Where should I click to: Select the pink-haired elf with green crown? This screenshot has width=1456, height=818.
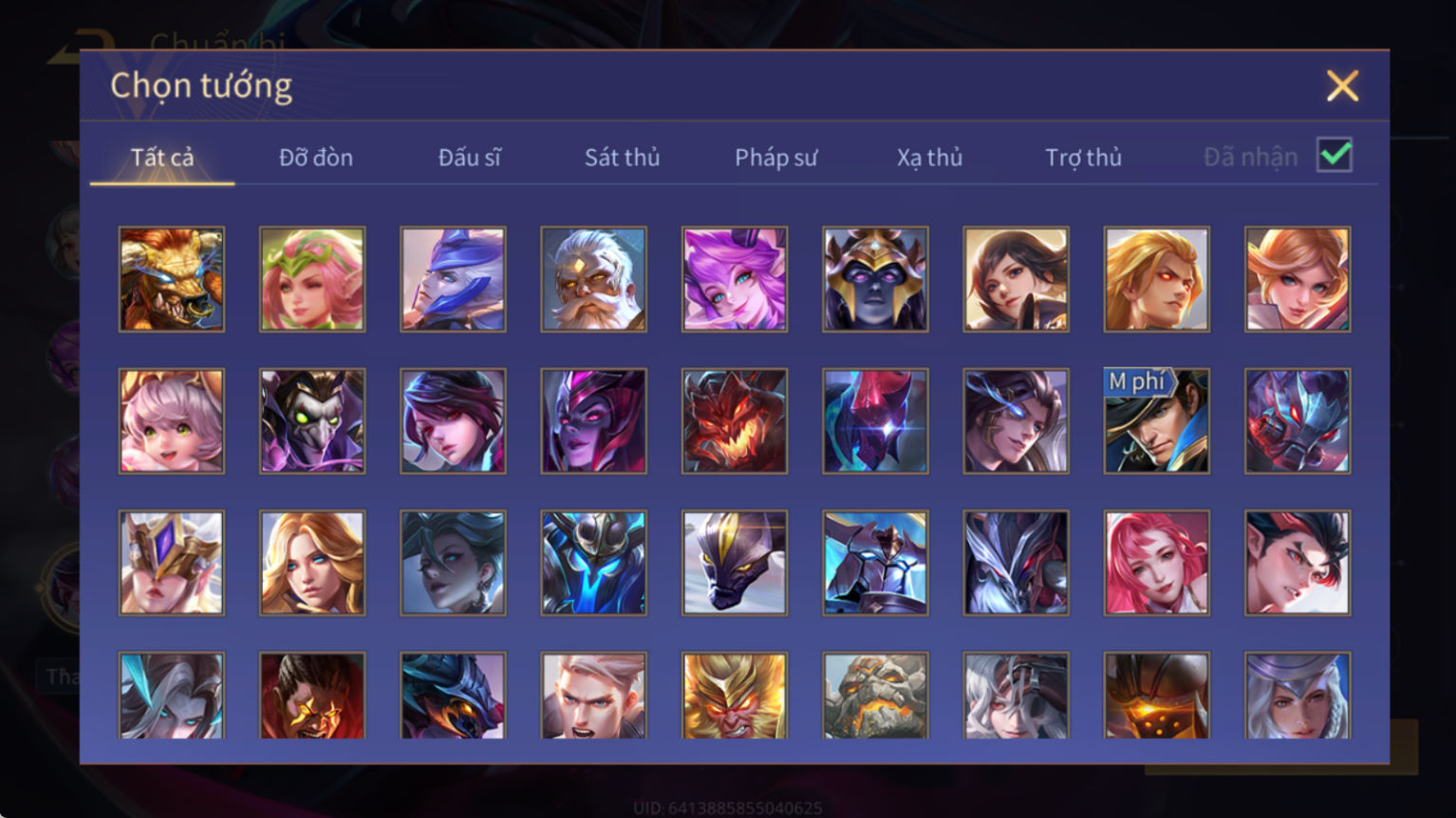click(312, 279)
